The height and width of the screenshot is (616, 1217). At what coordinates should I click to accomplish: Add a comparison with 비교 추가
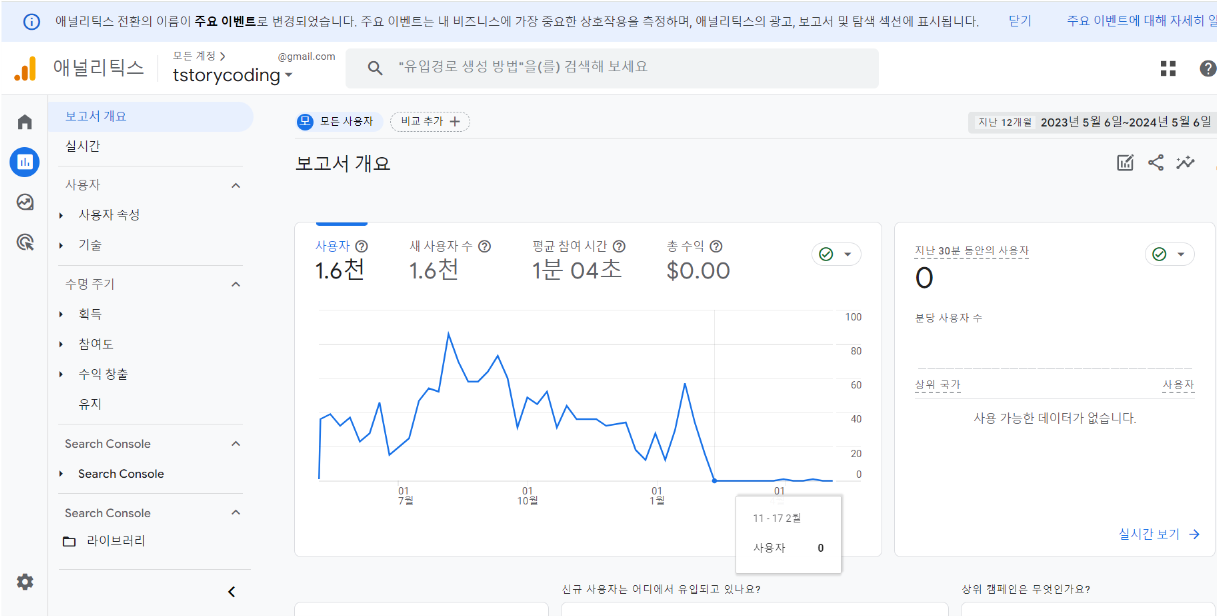point(429,119)
